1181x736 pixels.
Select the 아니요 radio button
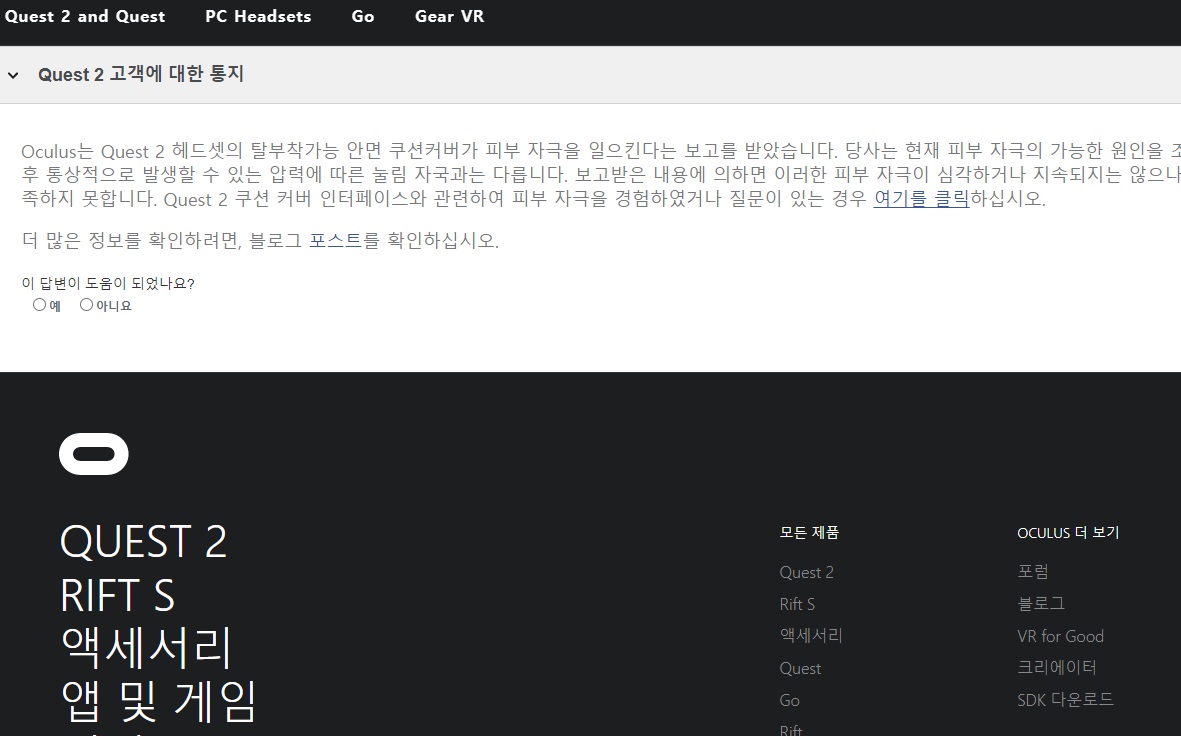(86, 304)
